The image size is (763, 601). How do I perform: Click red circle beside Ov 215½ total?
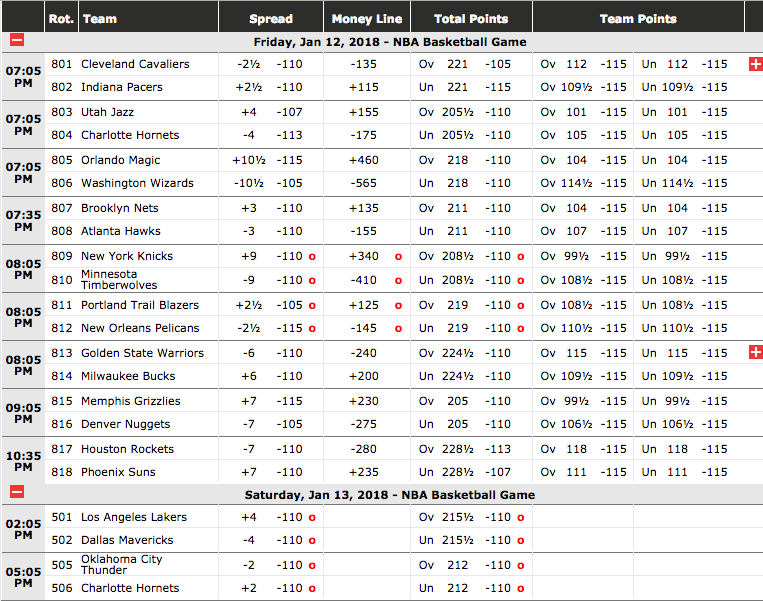[x=521, y=518]
